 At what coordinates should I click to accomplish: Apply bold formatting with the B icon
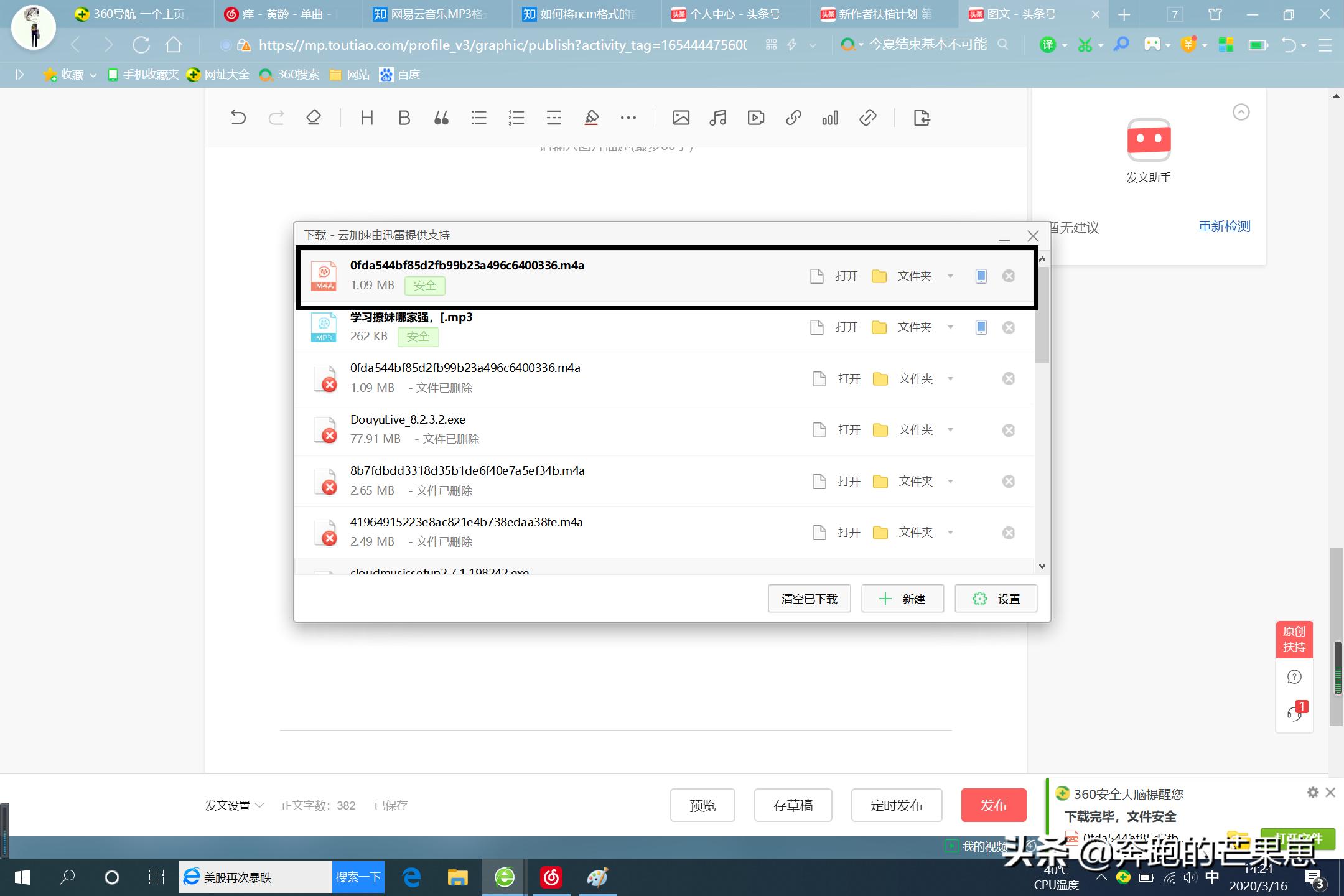click(x=404, y=118)
